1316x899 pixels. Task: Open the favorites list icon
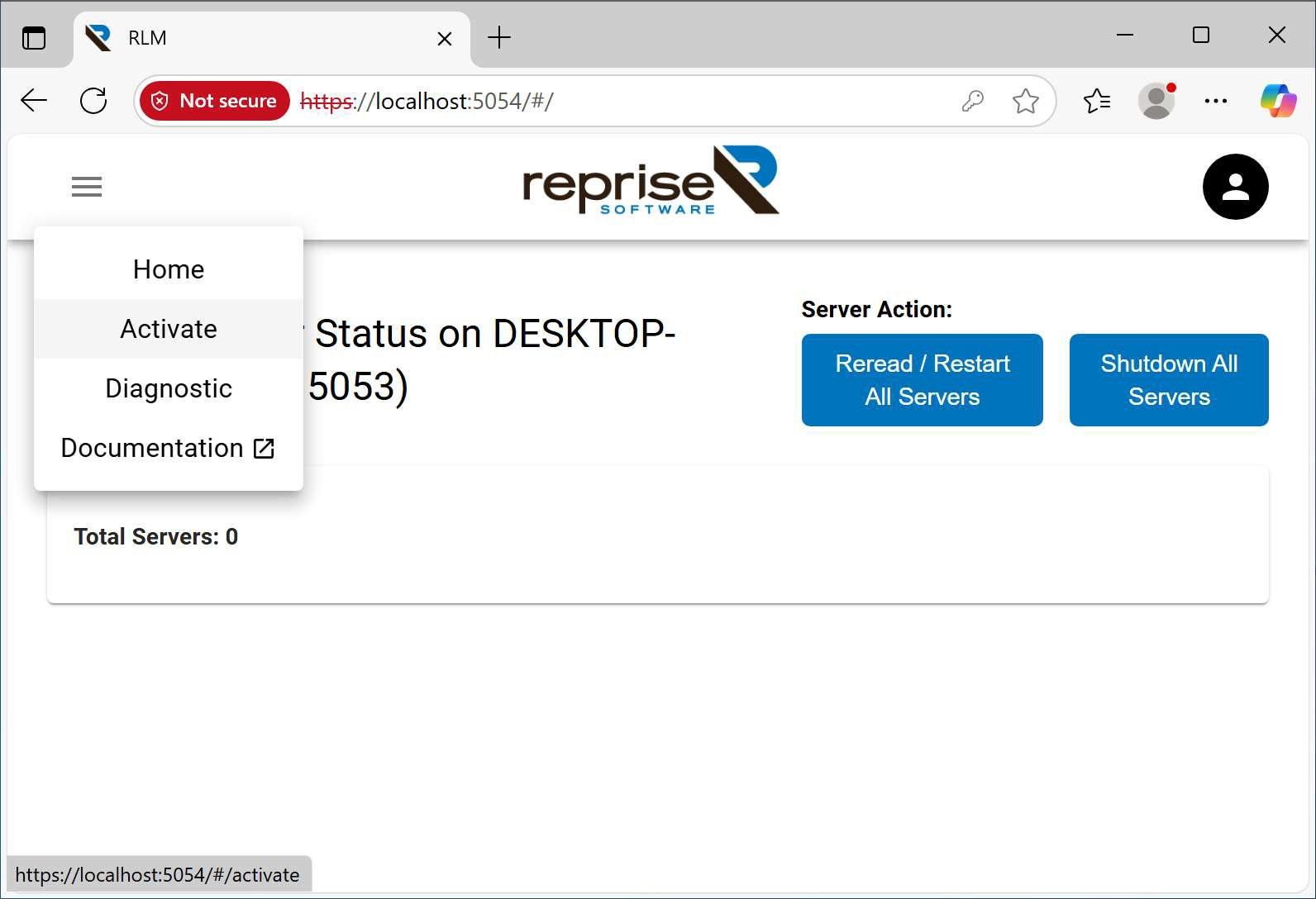click(1097, 101)
